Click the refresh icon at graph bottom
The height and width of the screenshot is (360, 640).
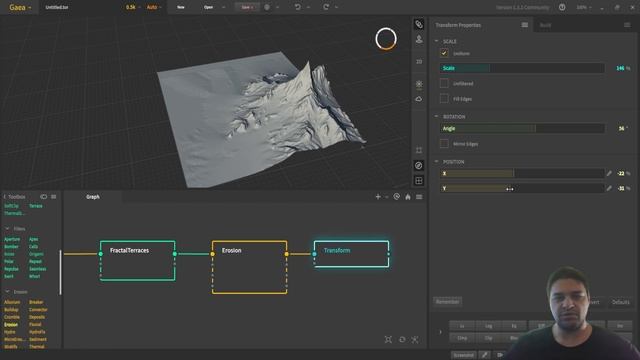(402, 339)
